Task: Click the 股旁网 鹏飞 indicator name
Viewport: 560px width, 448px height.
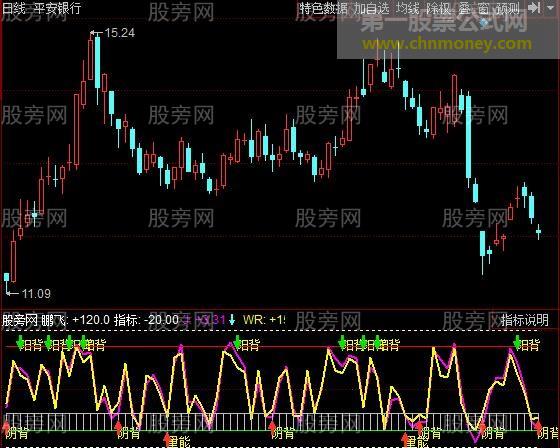Action: pos(34,320)
